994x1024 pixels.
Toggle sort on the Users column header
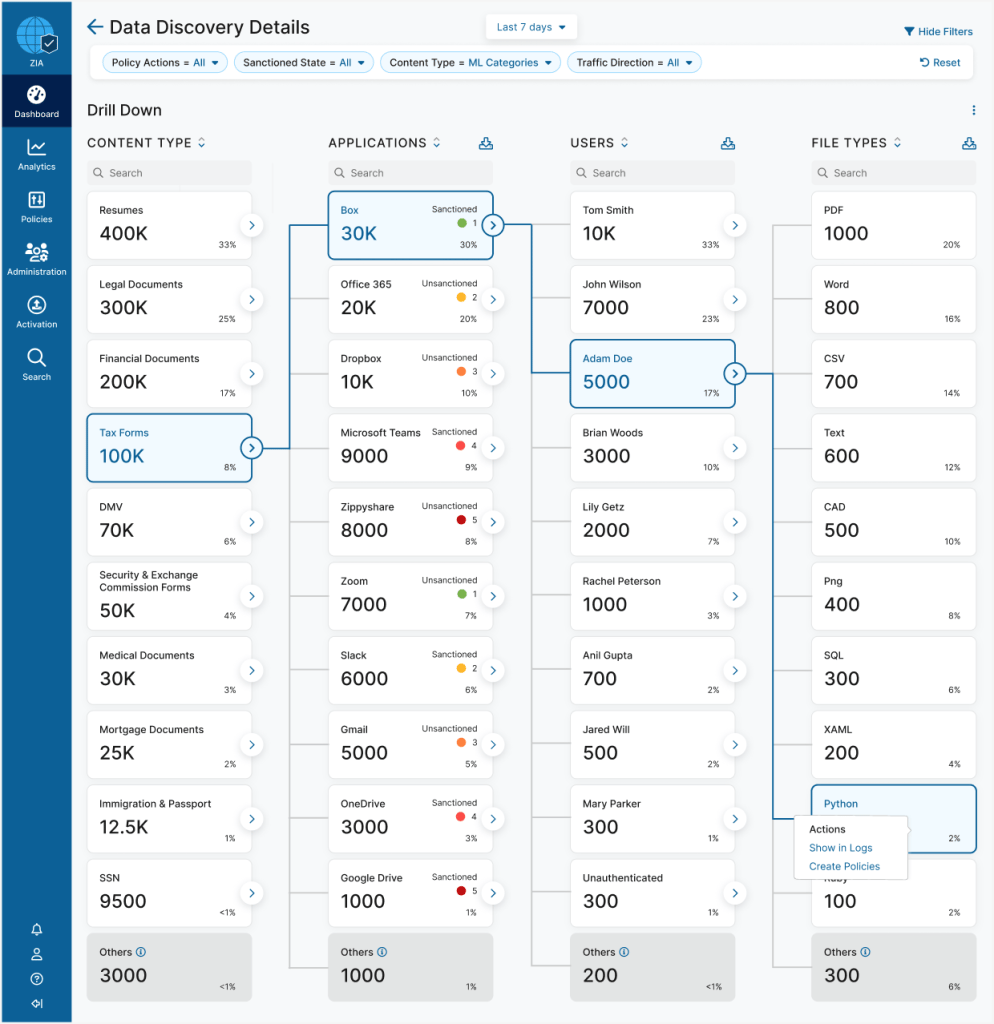625,143
